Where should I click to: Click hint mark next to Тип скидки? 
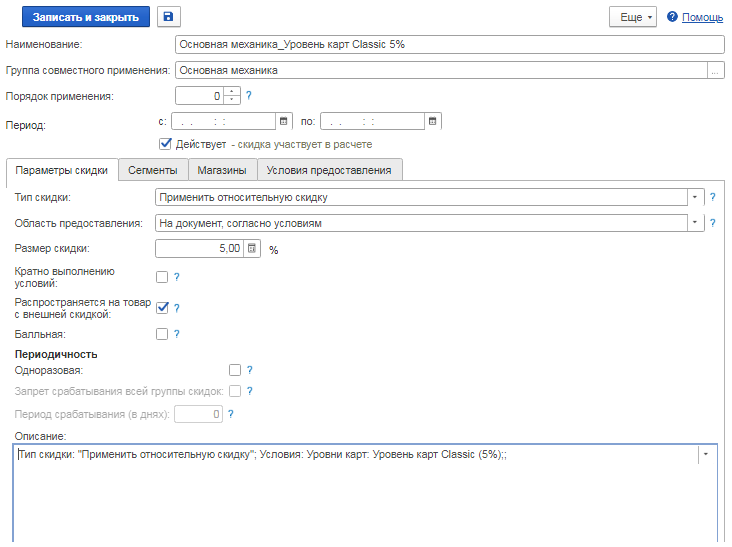pos(712,197)
